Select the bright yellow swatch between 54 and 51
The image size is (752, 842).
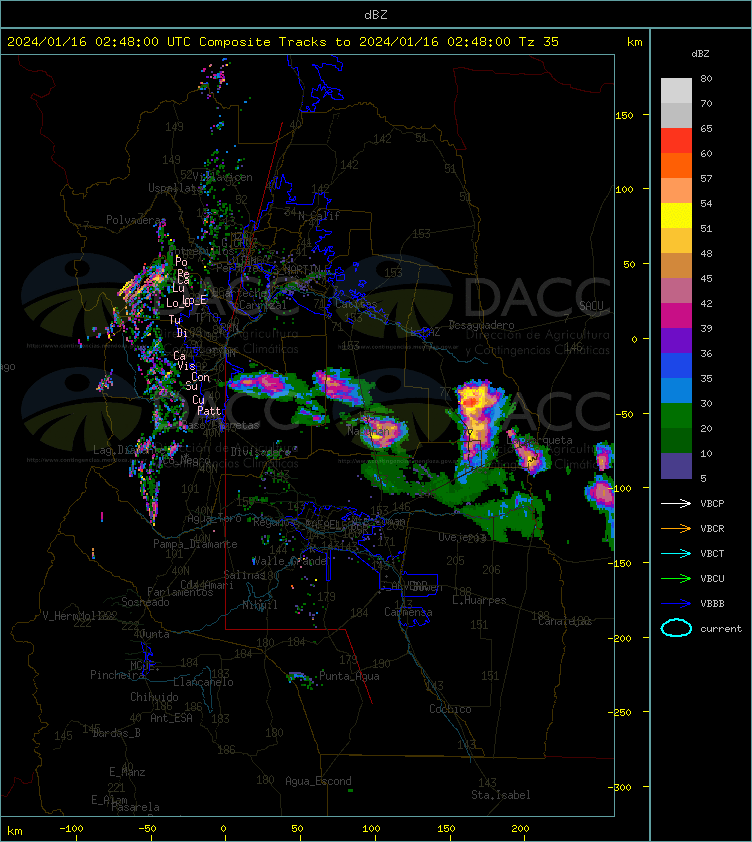point(676,216)
